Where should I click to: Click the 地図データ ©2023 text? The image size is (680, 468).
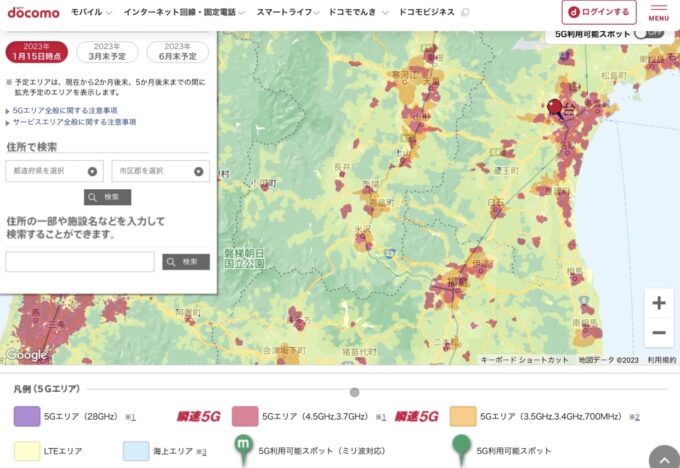click(x=608, y=360)
